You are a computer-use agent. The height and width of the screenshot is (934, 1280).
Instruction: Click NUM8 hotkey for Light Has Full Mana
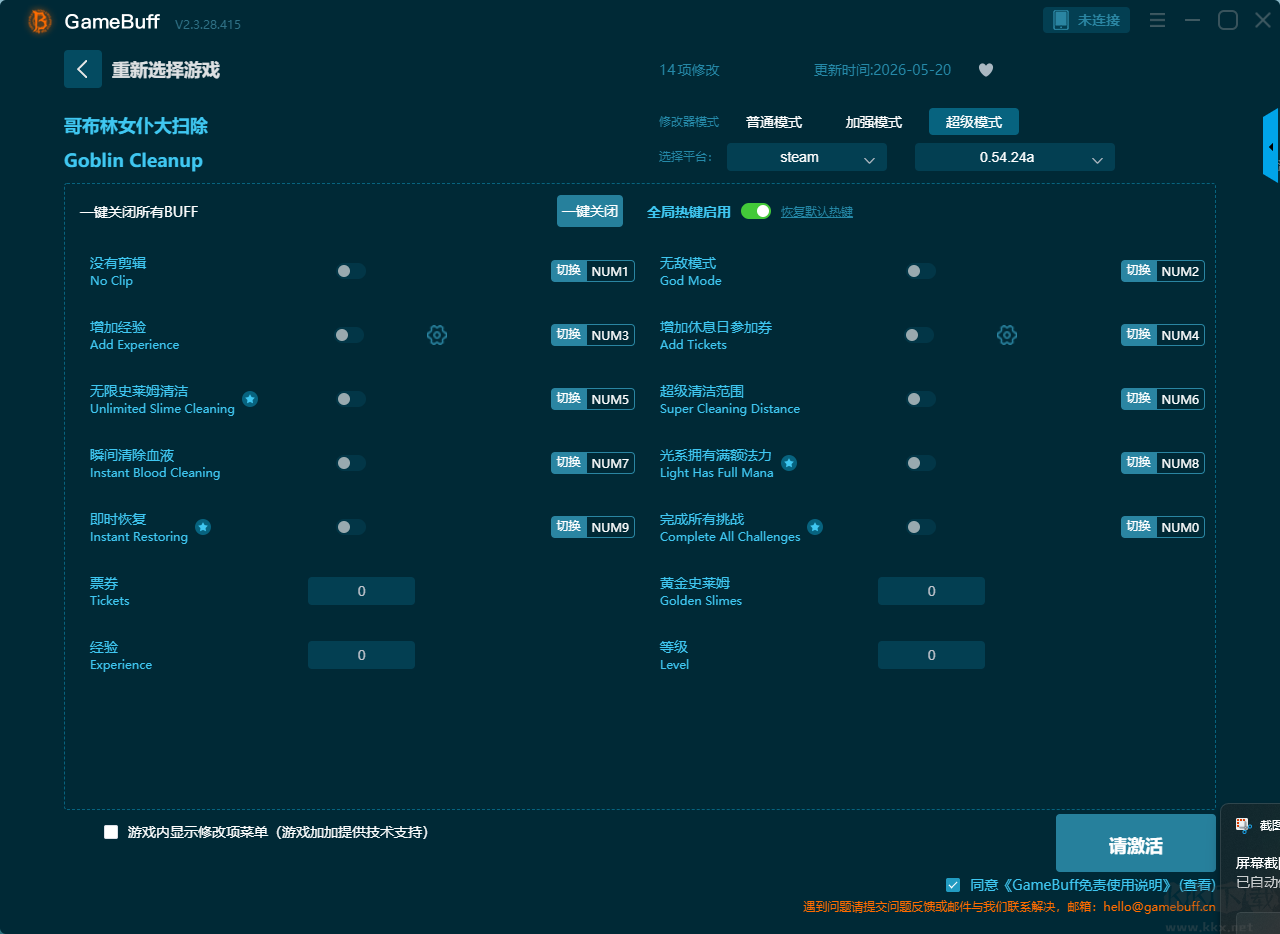point(1163,463)
